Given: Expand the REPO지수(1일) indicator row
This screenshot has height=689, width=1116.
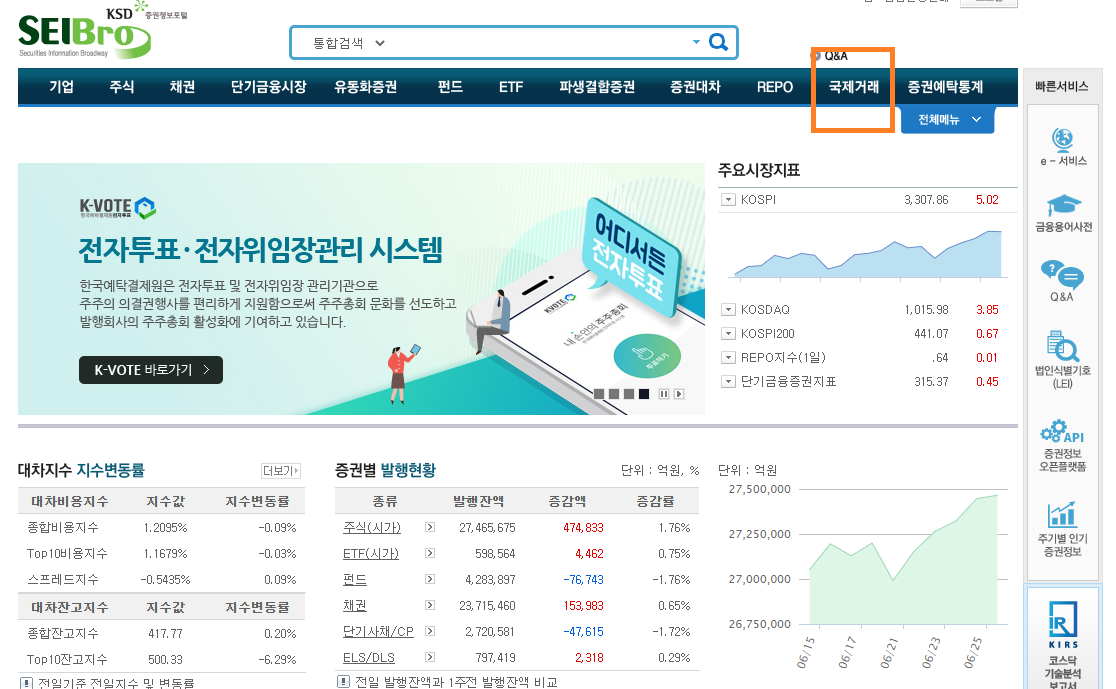Looking at the screenshot, I should (728, 357).
